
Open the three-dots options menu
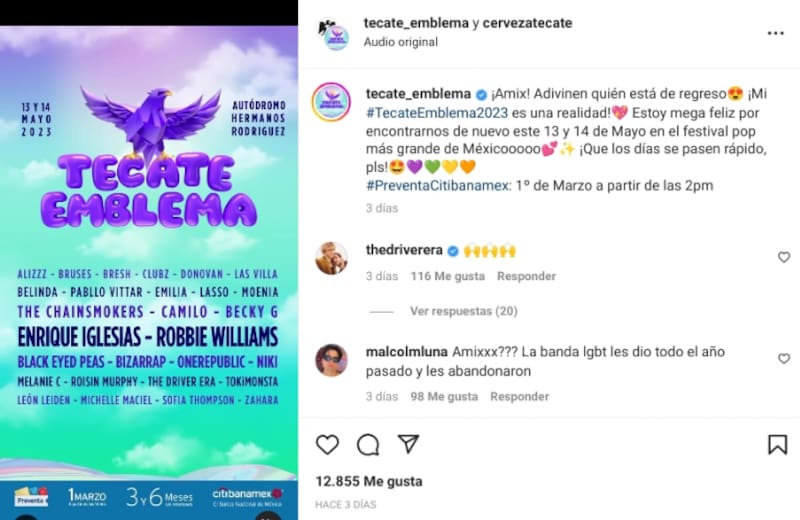coord(776,33)
